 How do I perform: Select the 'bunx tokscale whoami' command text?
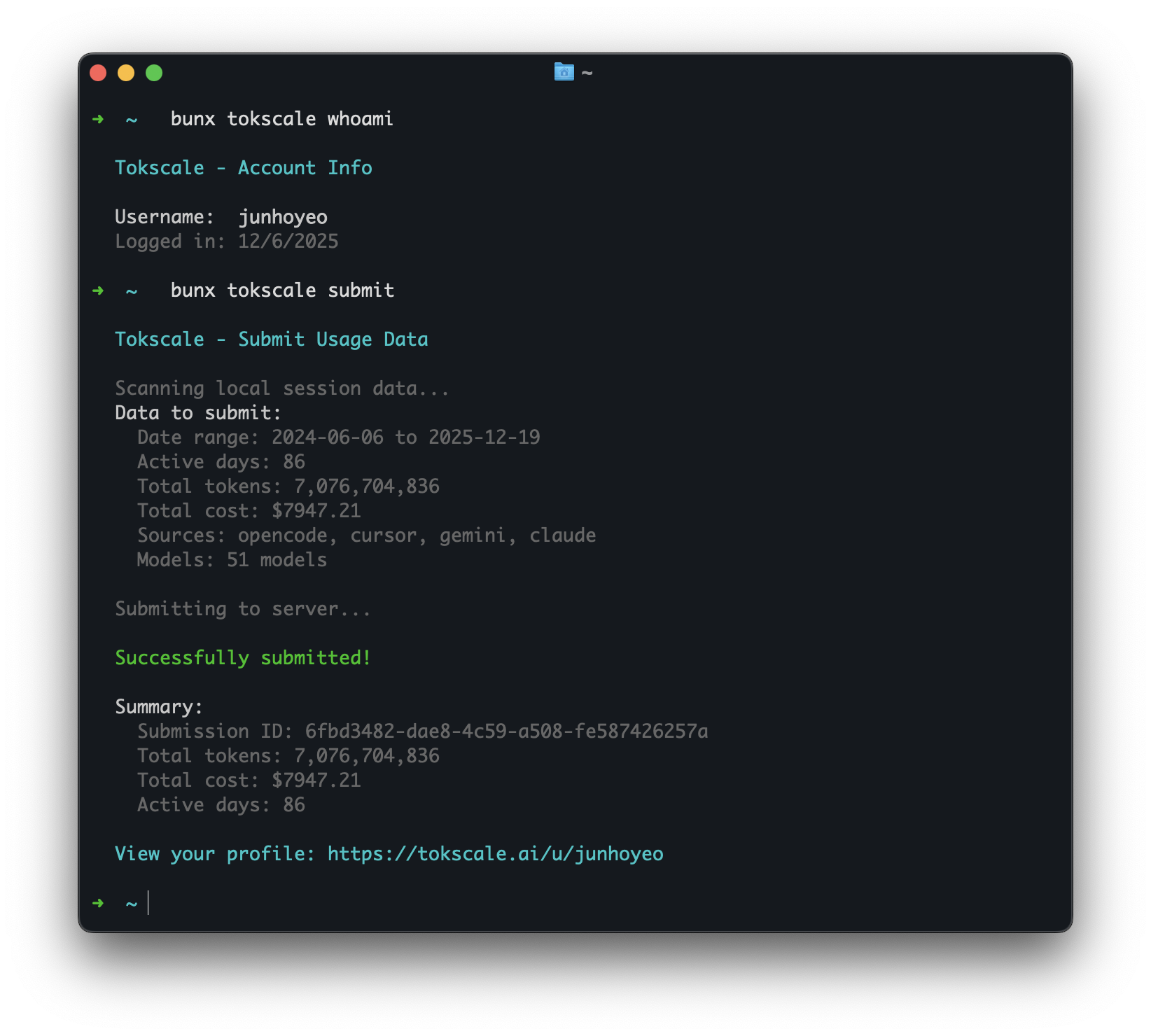click(x=283, y=119)
